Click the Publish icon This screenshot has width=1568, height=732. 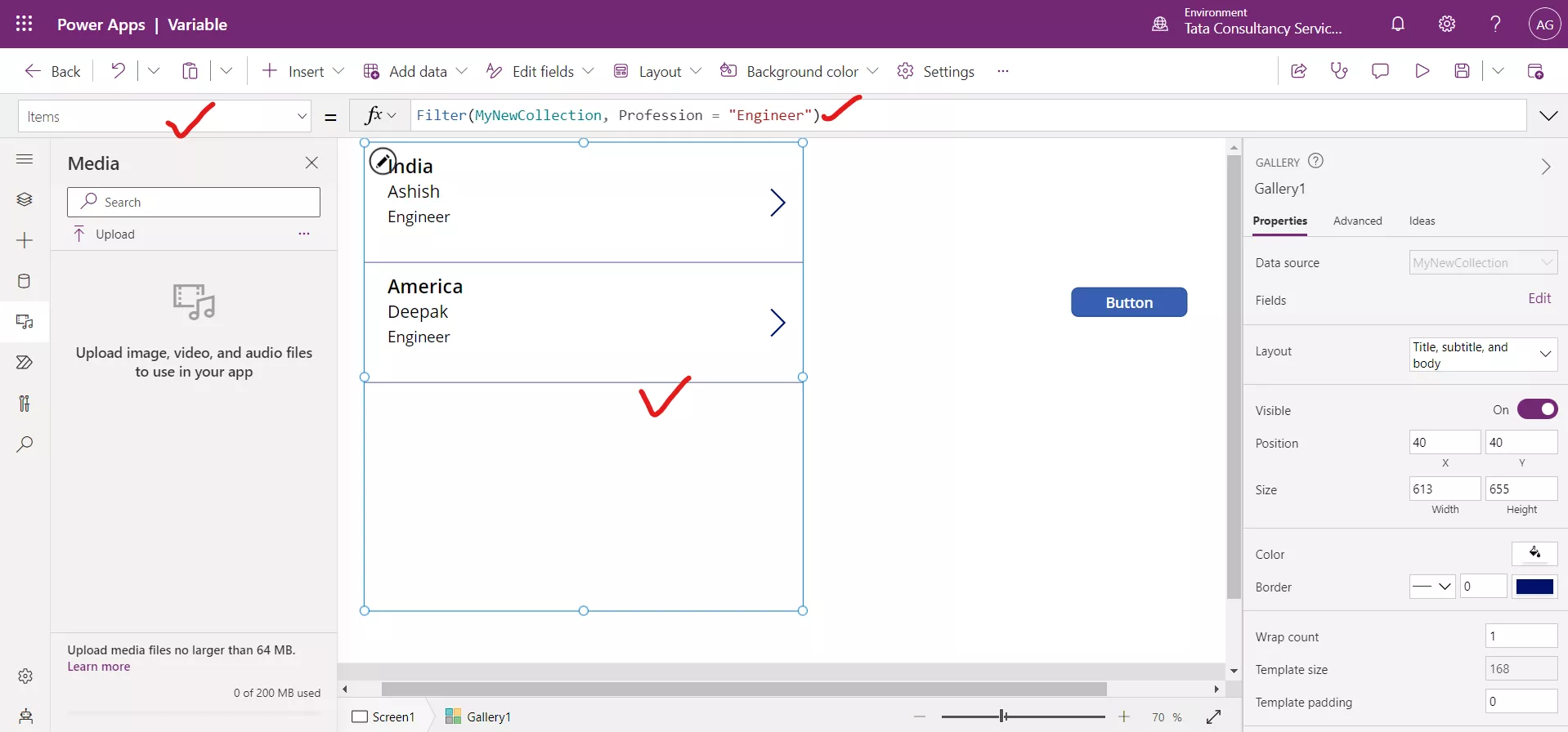pyautogui.click(x=1535, y=71)
